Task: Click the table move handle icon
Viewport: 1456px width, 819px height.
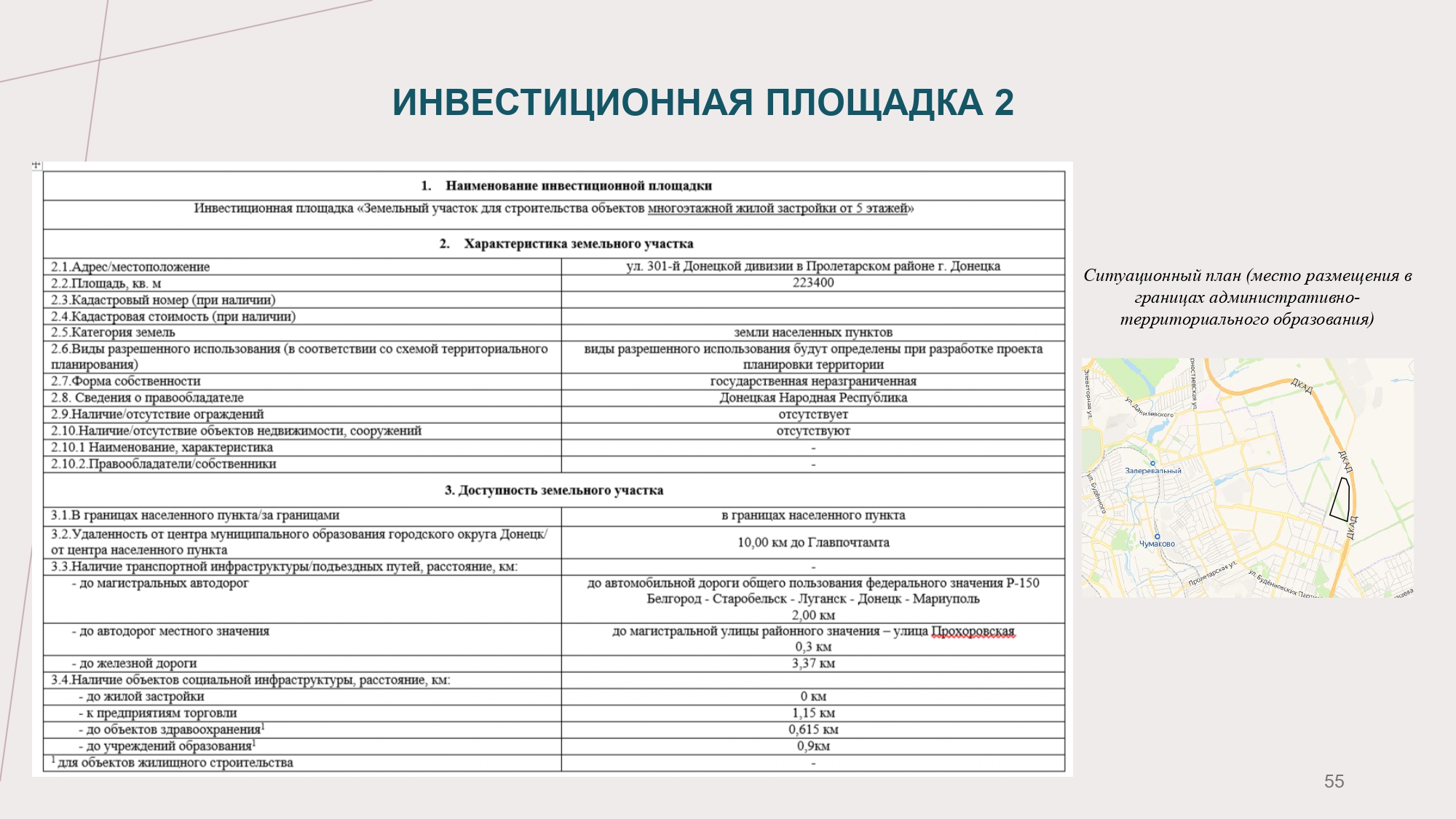Action: click(x=36, y=166)
